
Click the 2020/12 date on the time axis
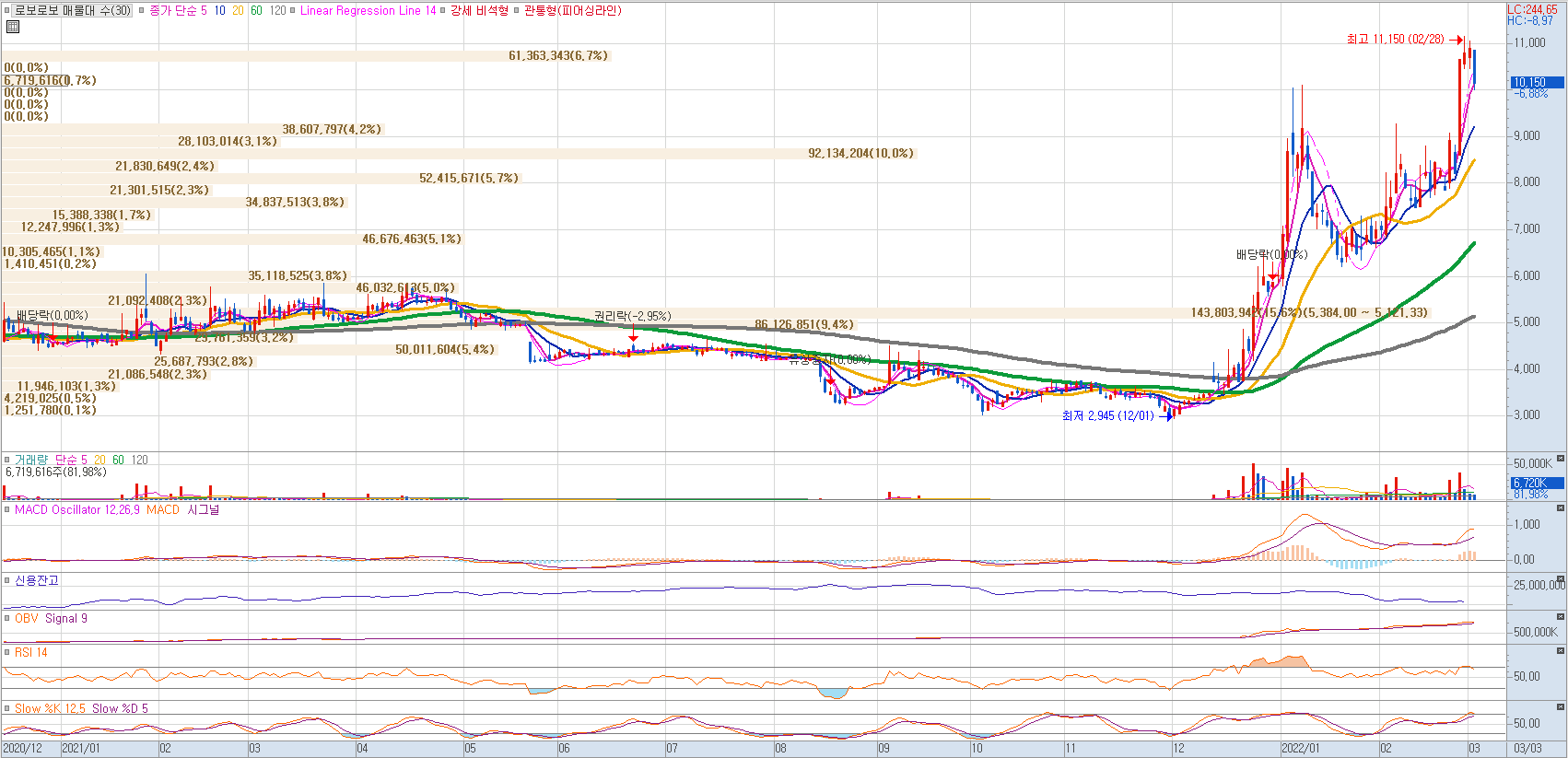(x=23, y=749)
